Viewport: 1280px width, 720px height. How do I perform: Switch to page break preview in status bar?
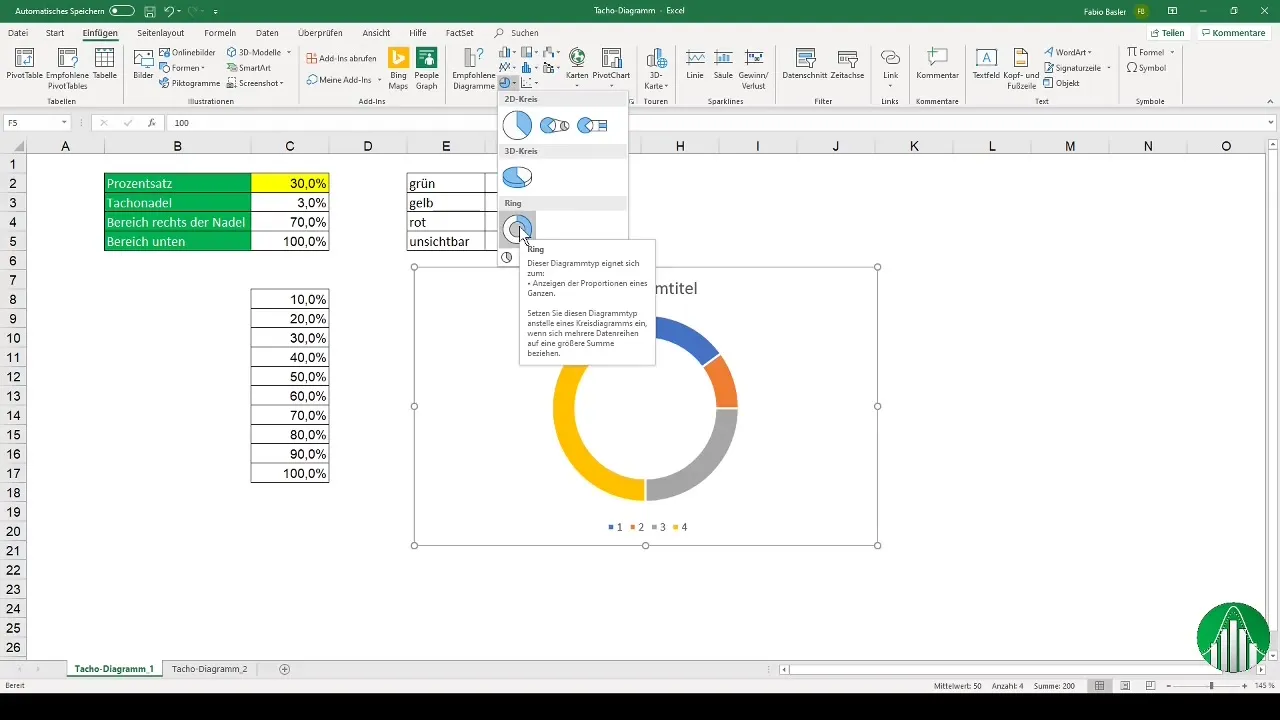coord(1151,686)
